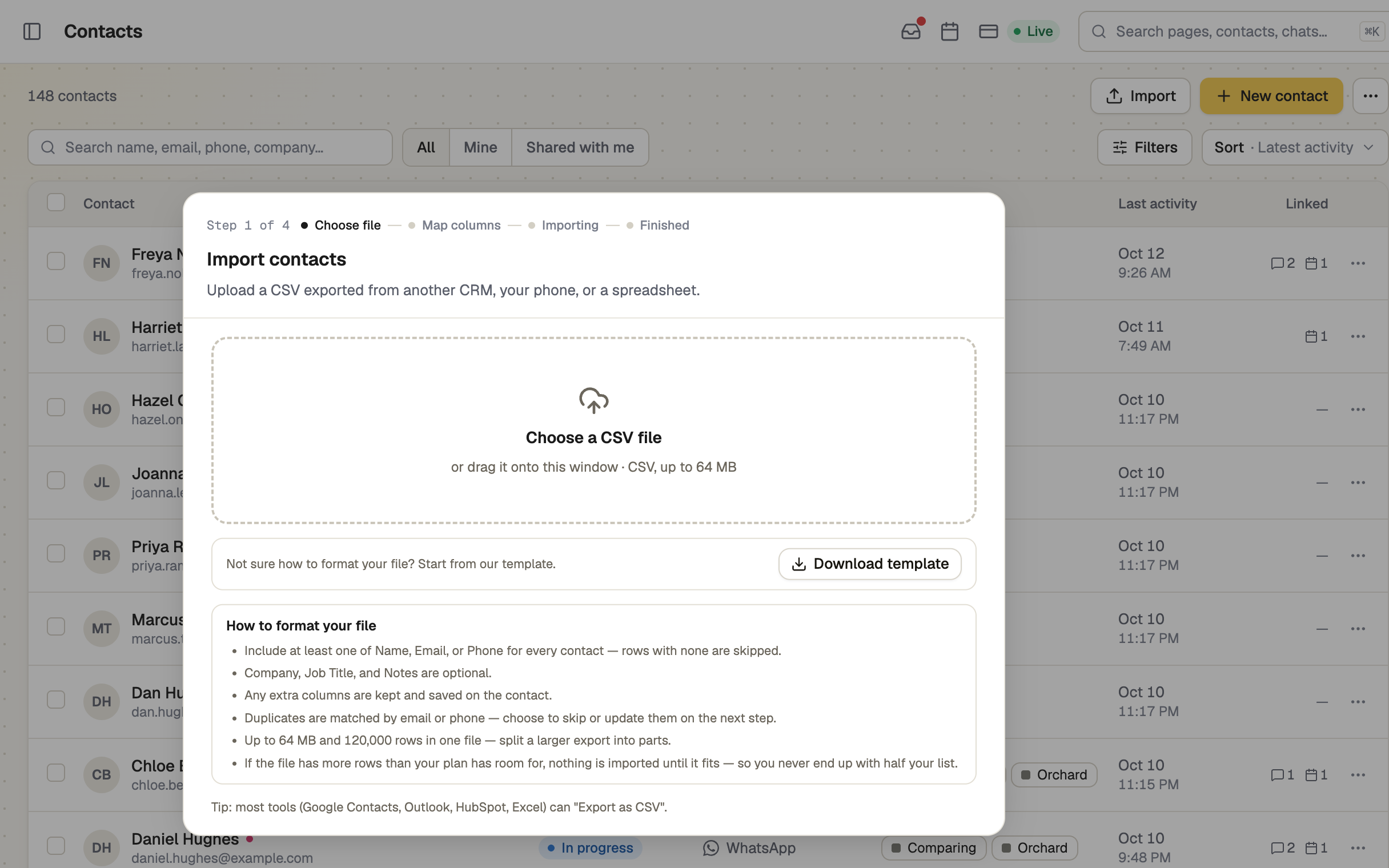Click calendar count icon in Daniel Hughes row
Screen dimensions: 1389x868
[x=1316, y=848]
